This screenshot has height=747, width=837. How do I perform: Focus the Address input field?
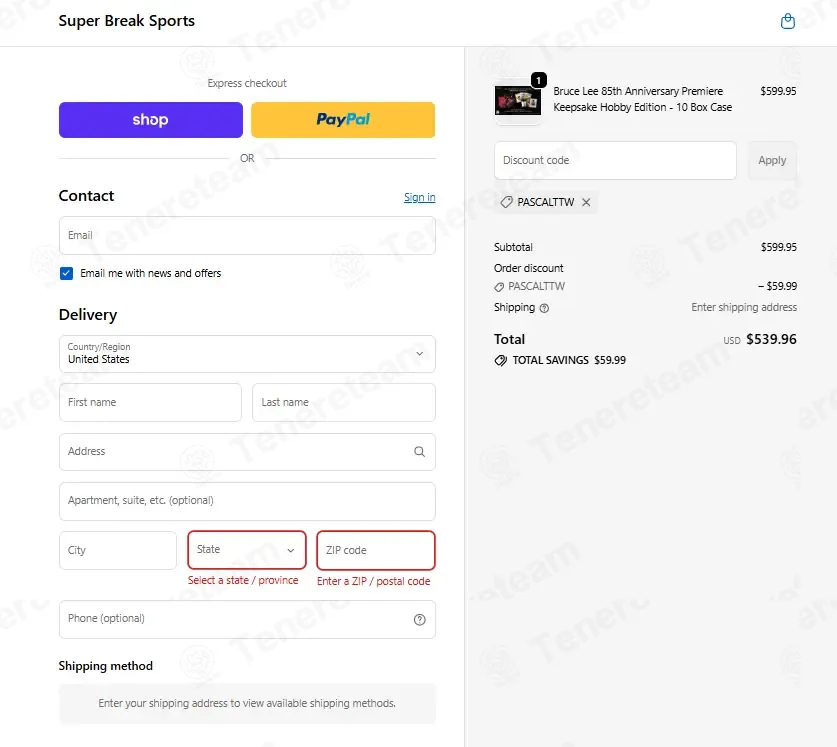point(247,452)
